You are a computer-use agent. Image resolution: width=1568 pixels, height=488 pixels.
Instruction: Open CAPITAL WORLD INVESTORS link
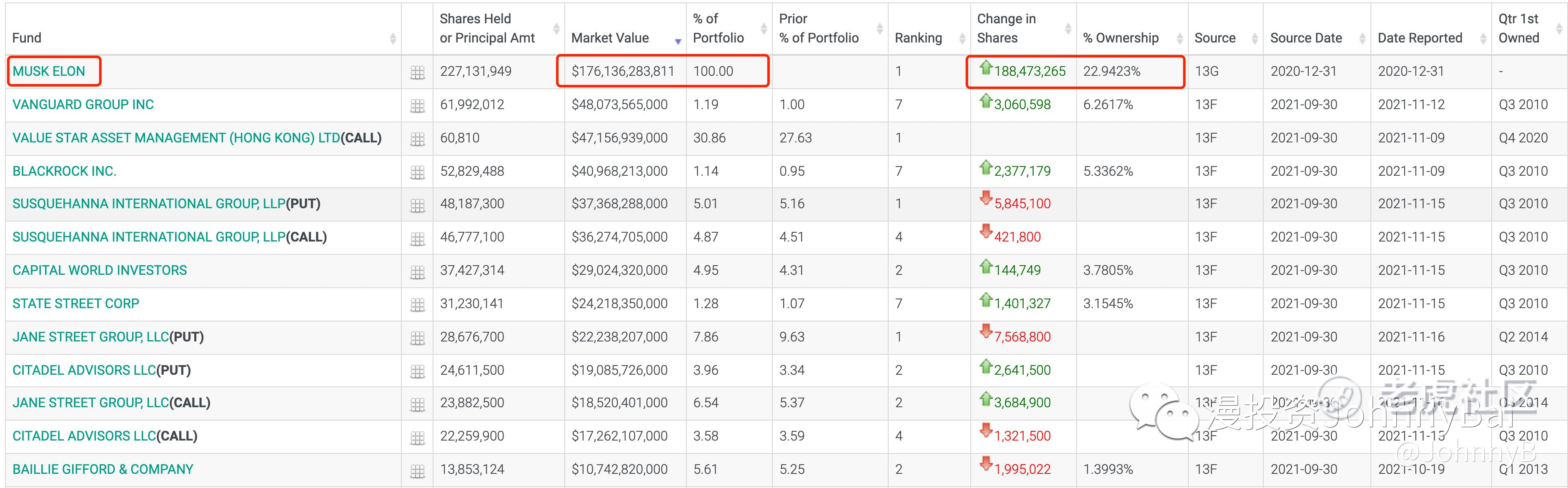[x=99, y=270]
